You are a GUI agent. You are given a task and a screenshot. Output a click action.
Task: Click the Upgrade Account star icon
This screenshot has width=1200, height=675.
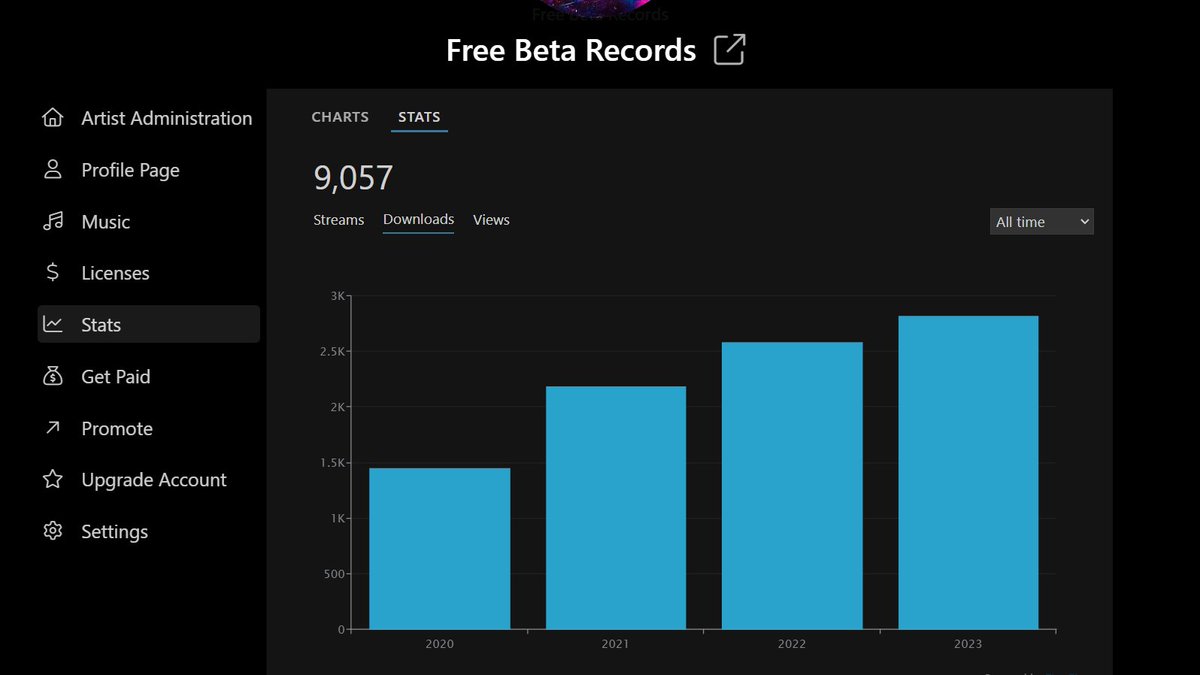[x=52, y=479]
